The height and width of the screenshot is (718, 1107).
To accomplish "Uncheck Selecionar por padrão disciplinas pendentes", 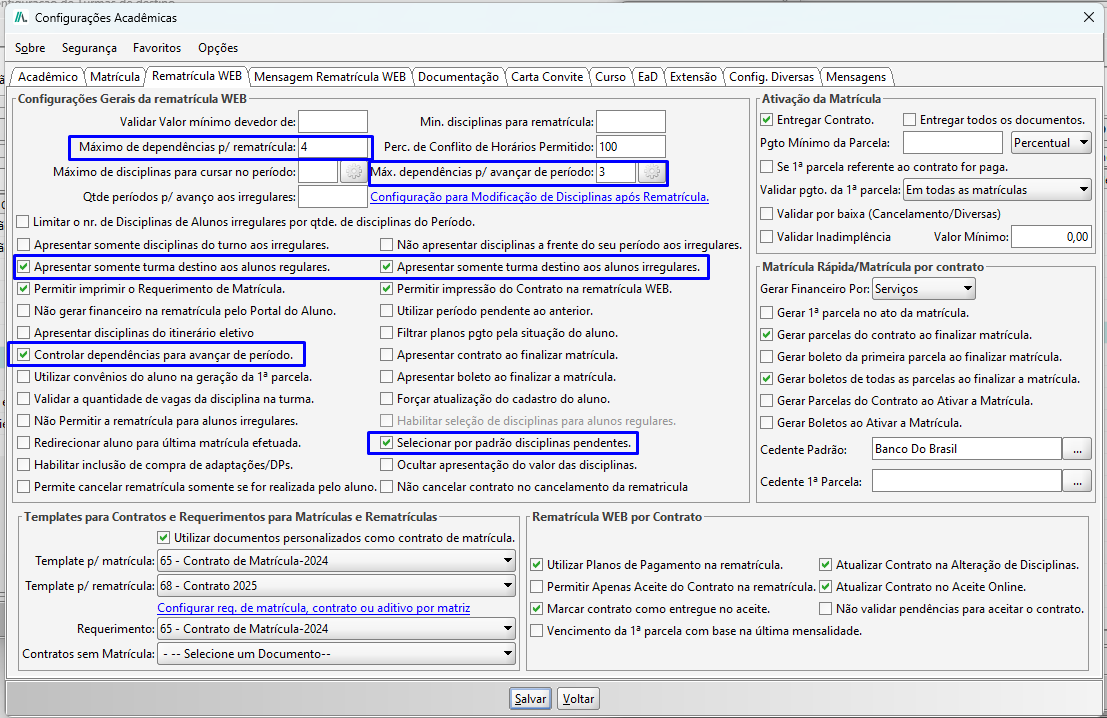I will coord(386,443).
